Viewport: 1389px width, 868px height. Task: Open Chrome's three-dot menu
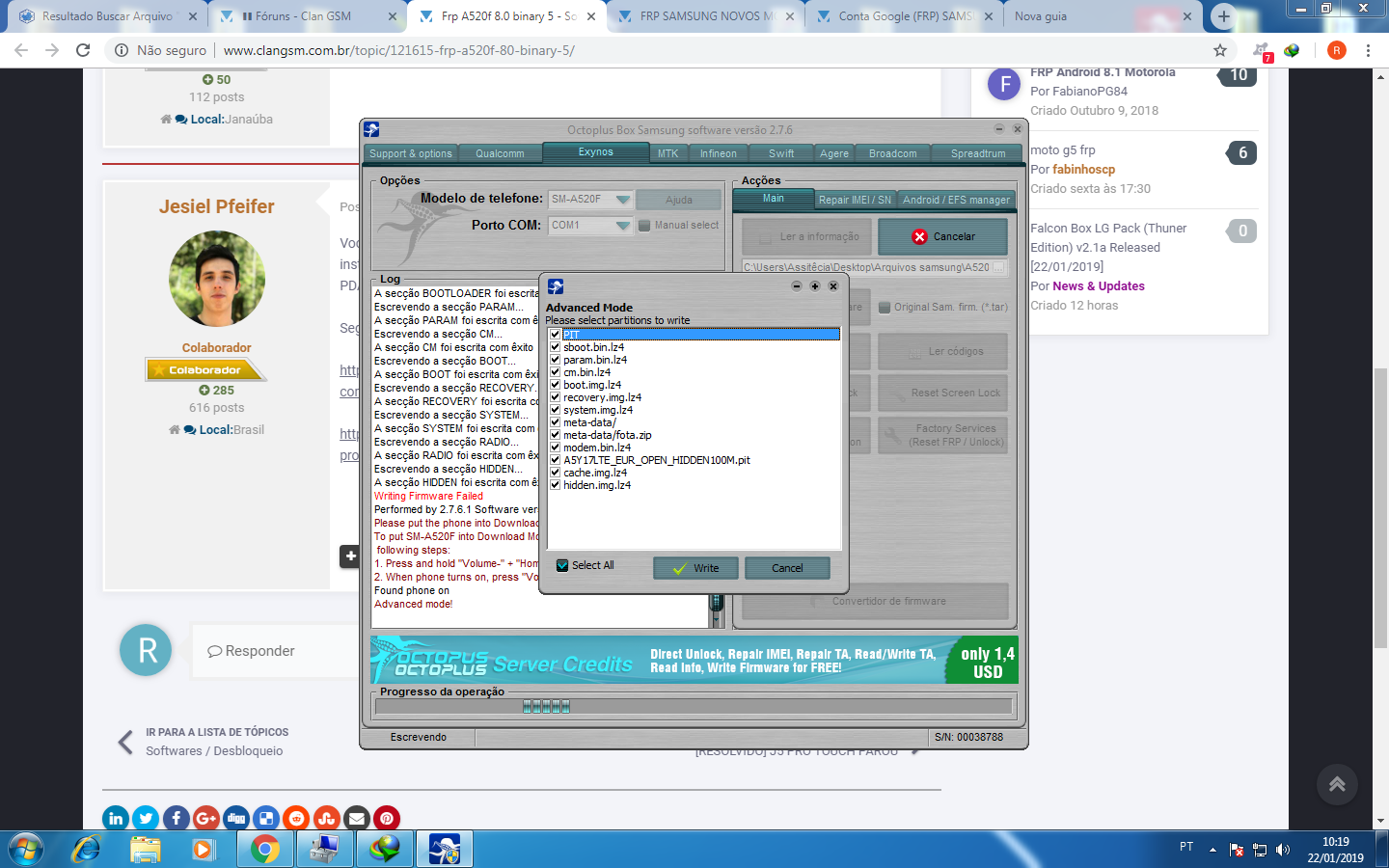click(x=1368, y=50)
